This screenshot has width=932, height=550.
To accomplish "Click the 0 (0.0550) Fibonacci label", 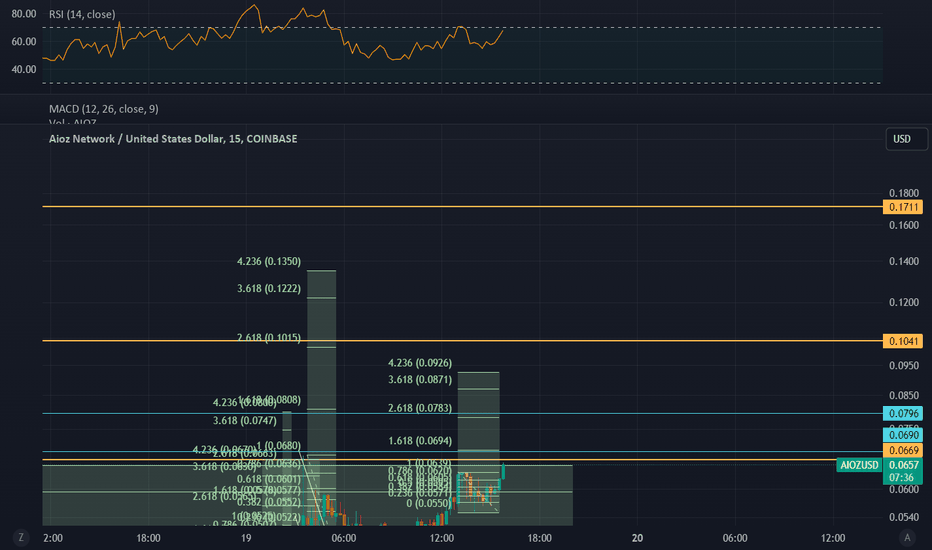I will 429,503.
